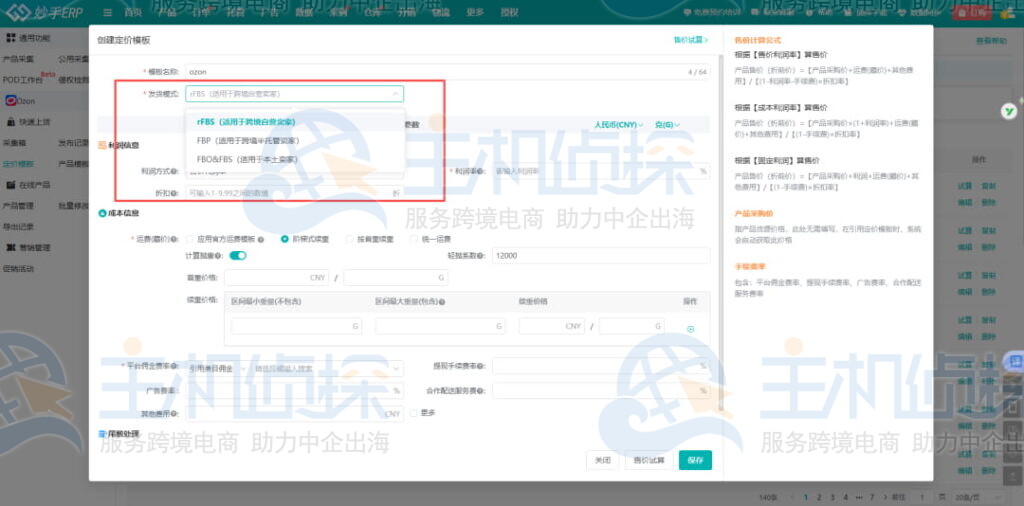Click help icon beside 利润率 label
1024x506 pixels.
coord(481,171)
